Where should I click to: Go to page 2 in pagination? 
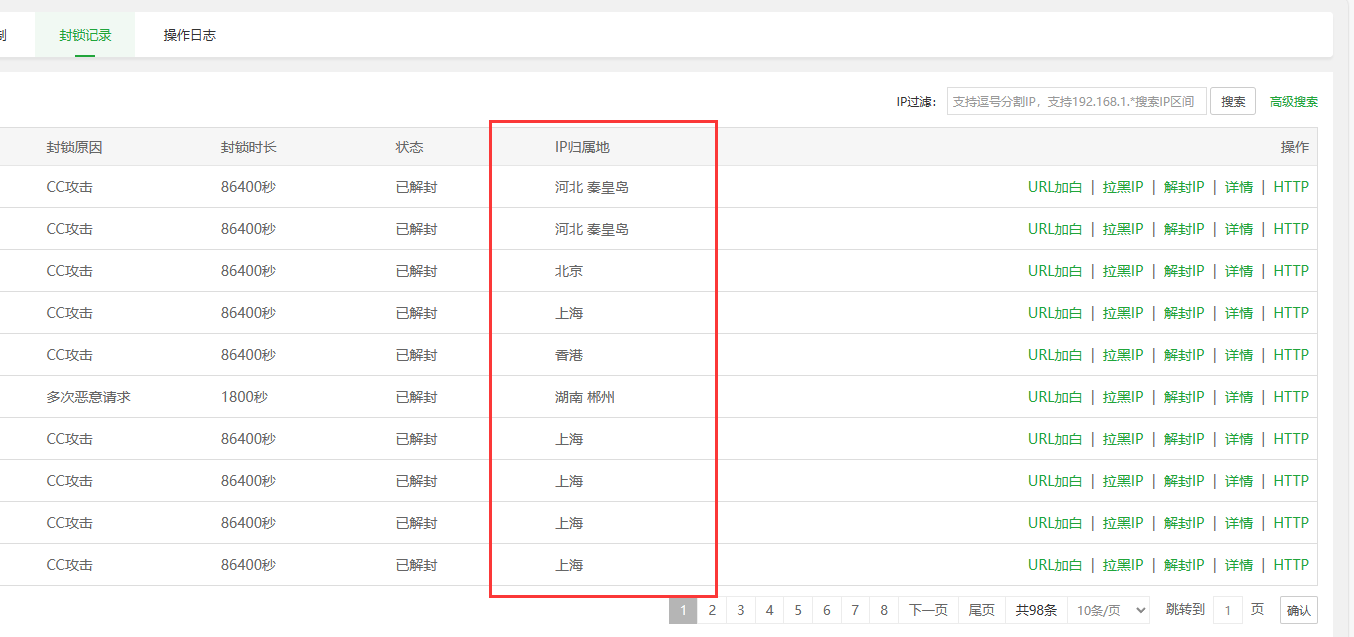pyautogui.click(x=712, y=610)
